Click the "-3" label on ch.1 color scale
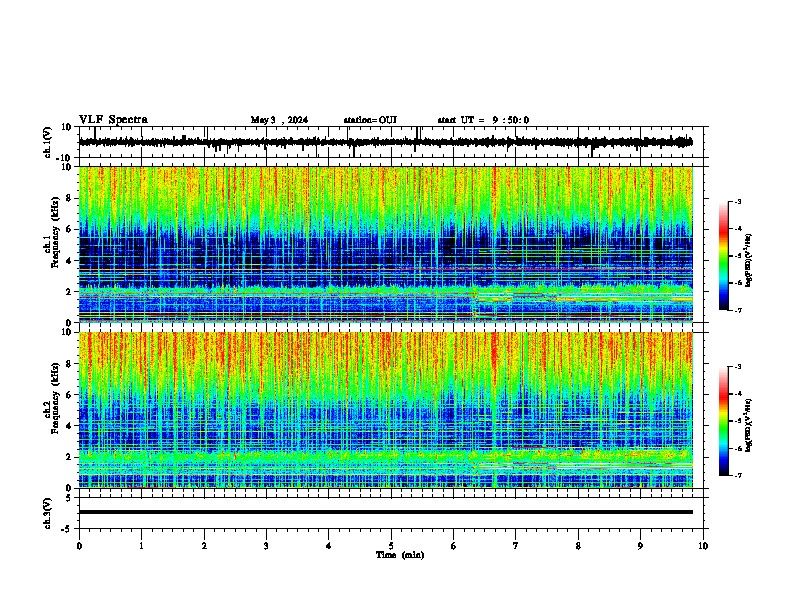This screenshot has width=792, height=612. click(x=737, y=201)
